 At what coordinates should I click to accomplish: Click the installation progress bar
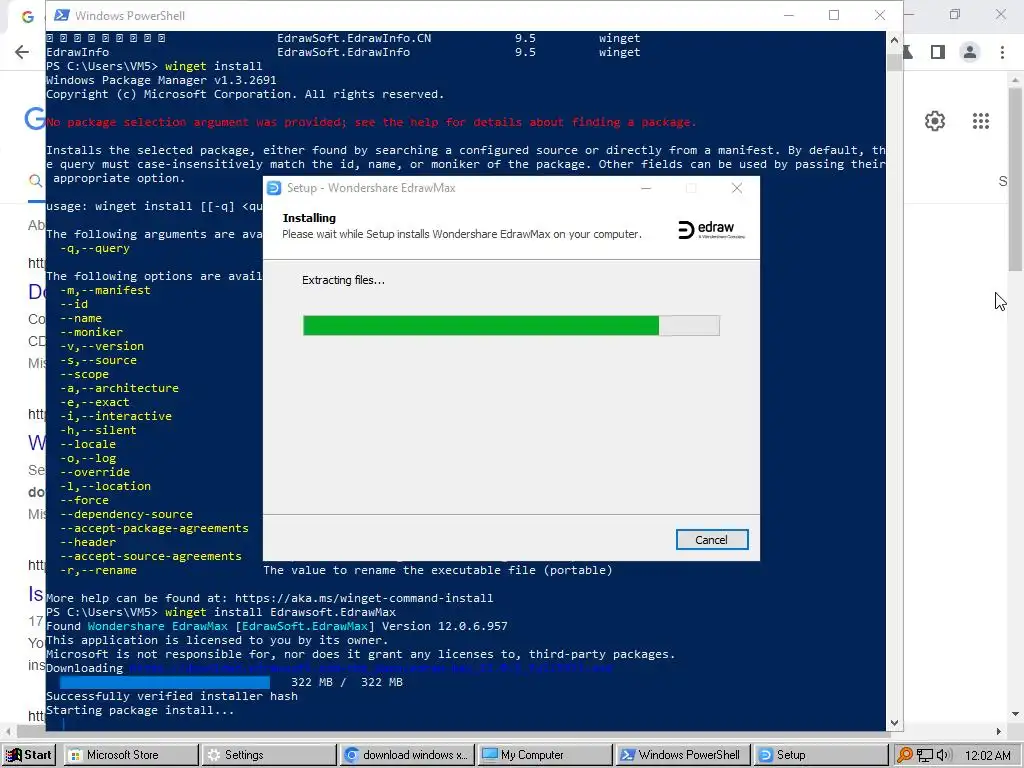click(511, 325)
